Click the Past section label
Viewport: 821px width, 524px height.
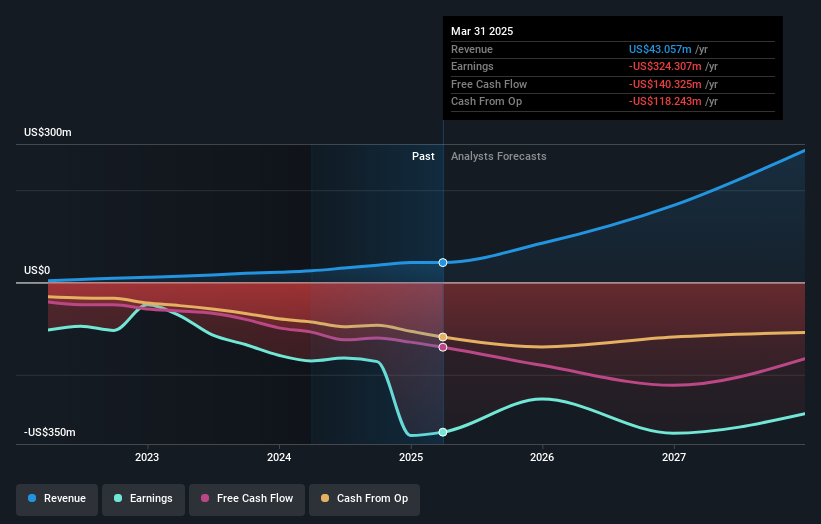point(423,156)
